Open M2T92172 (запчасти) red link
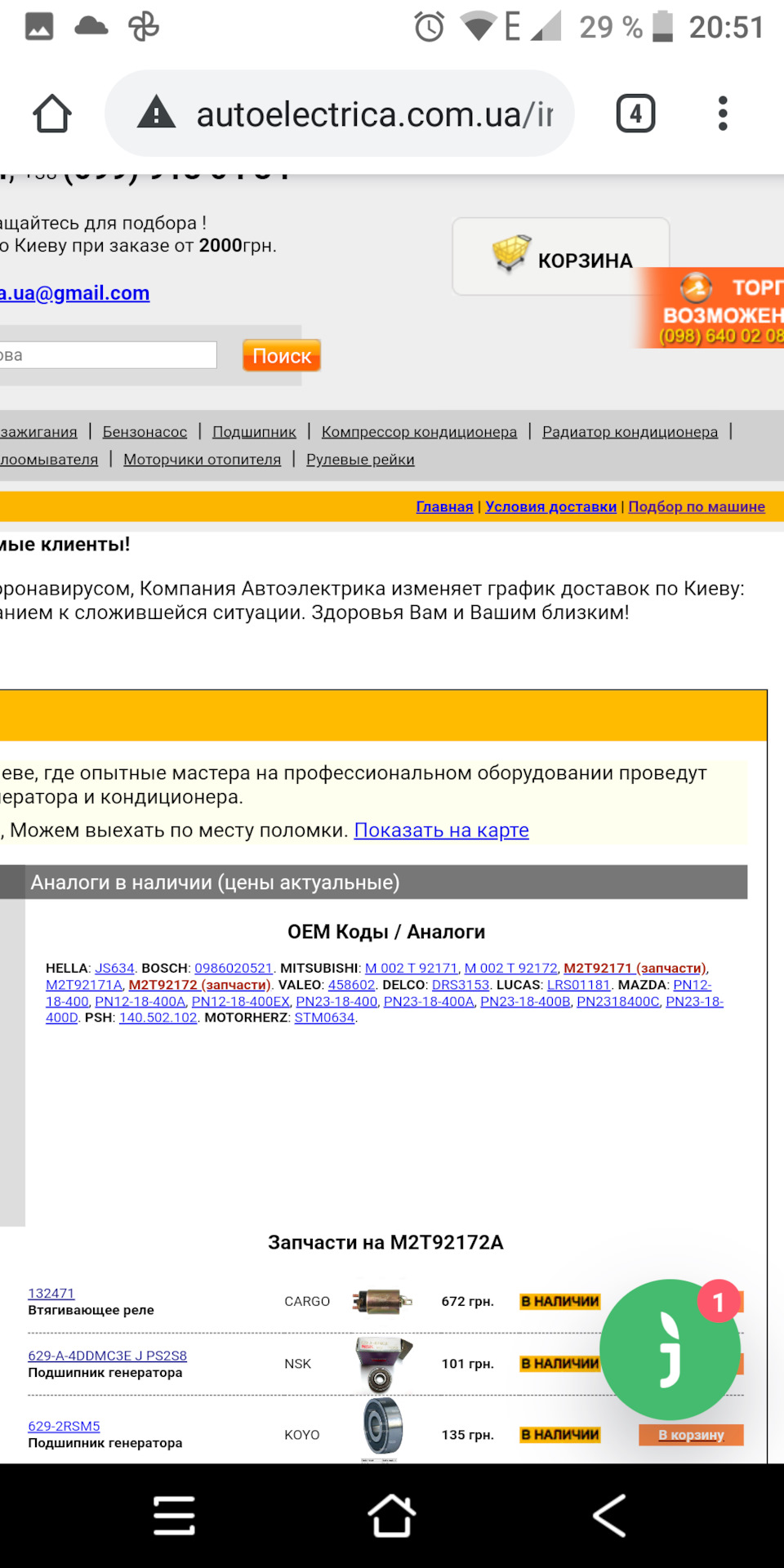 (x=199, y=985)
